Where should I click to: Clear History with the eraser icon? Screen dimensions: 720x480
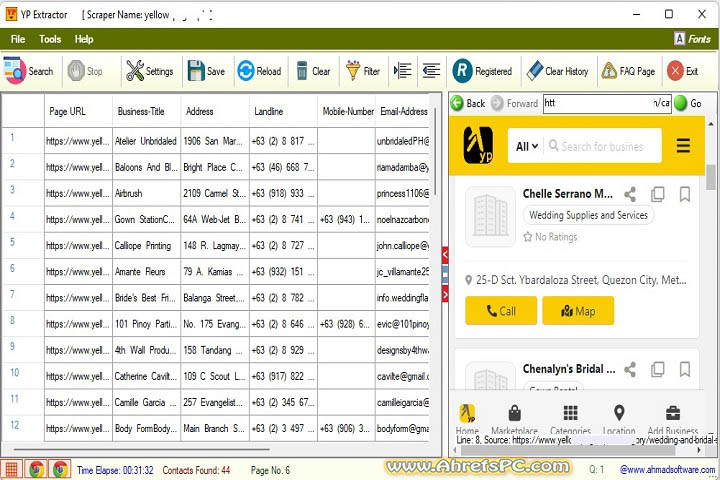534,71
